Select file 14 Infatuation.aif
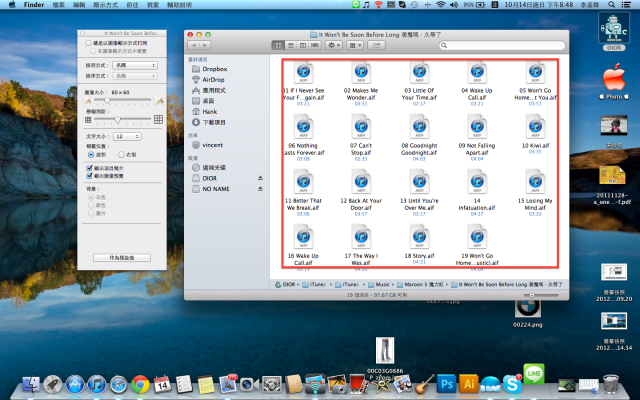 [x=477, y=191]
